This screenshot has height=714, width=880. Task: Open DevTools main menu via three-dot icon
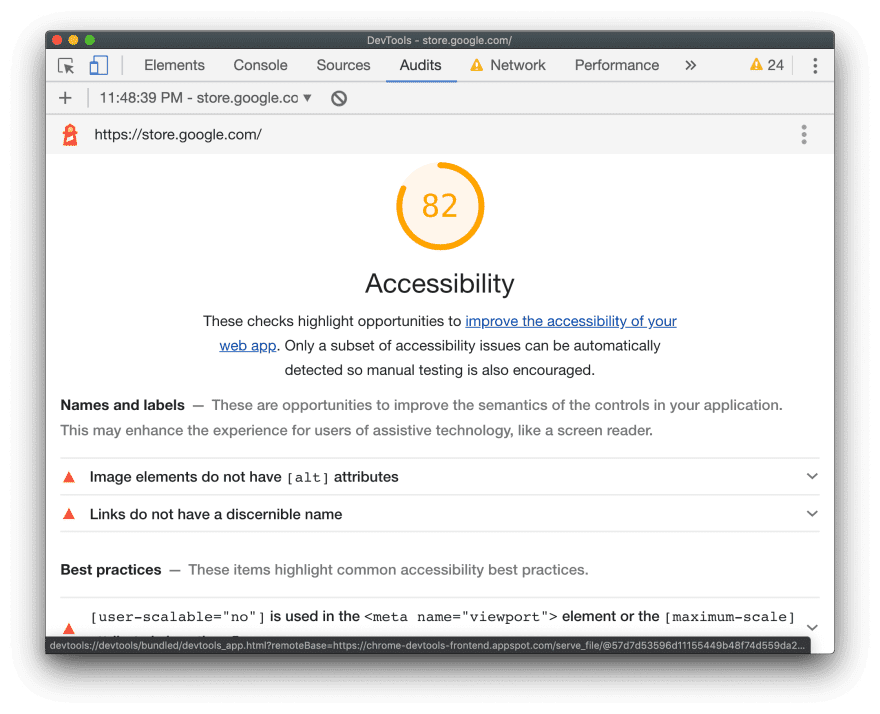tap(815, 65)
